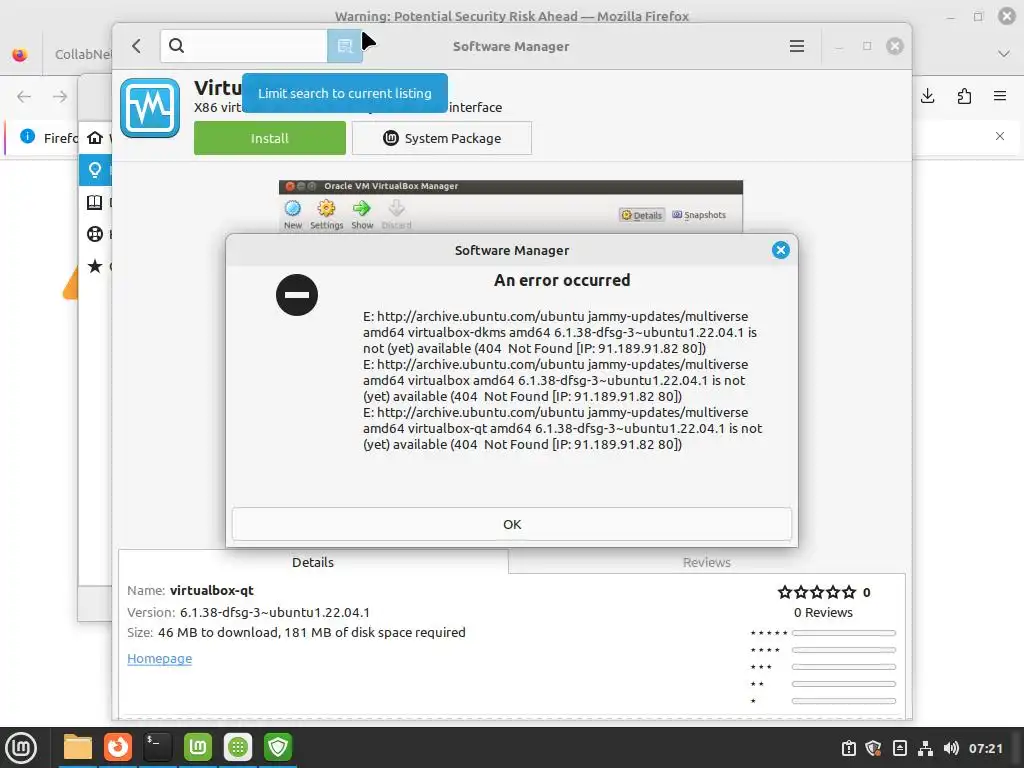Click the zero-star rating stars
Image resolution: width=1024 pixels, height=768 pixels.
(x=816, y=592)
